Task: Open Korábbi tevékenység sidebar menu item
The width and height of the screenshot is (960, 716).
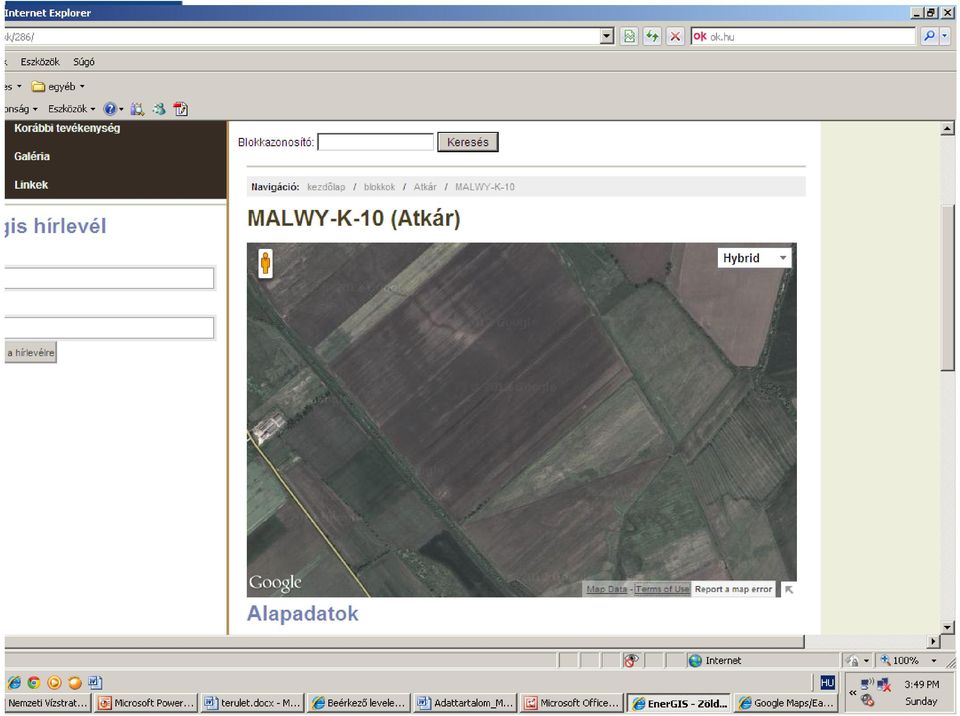Action: 67,128
